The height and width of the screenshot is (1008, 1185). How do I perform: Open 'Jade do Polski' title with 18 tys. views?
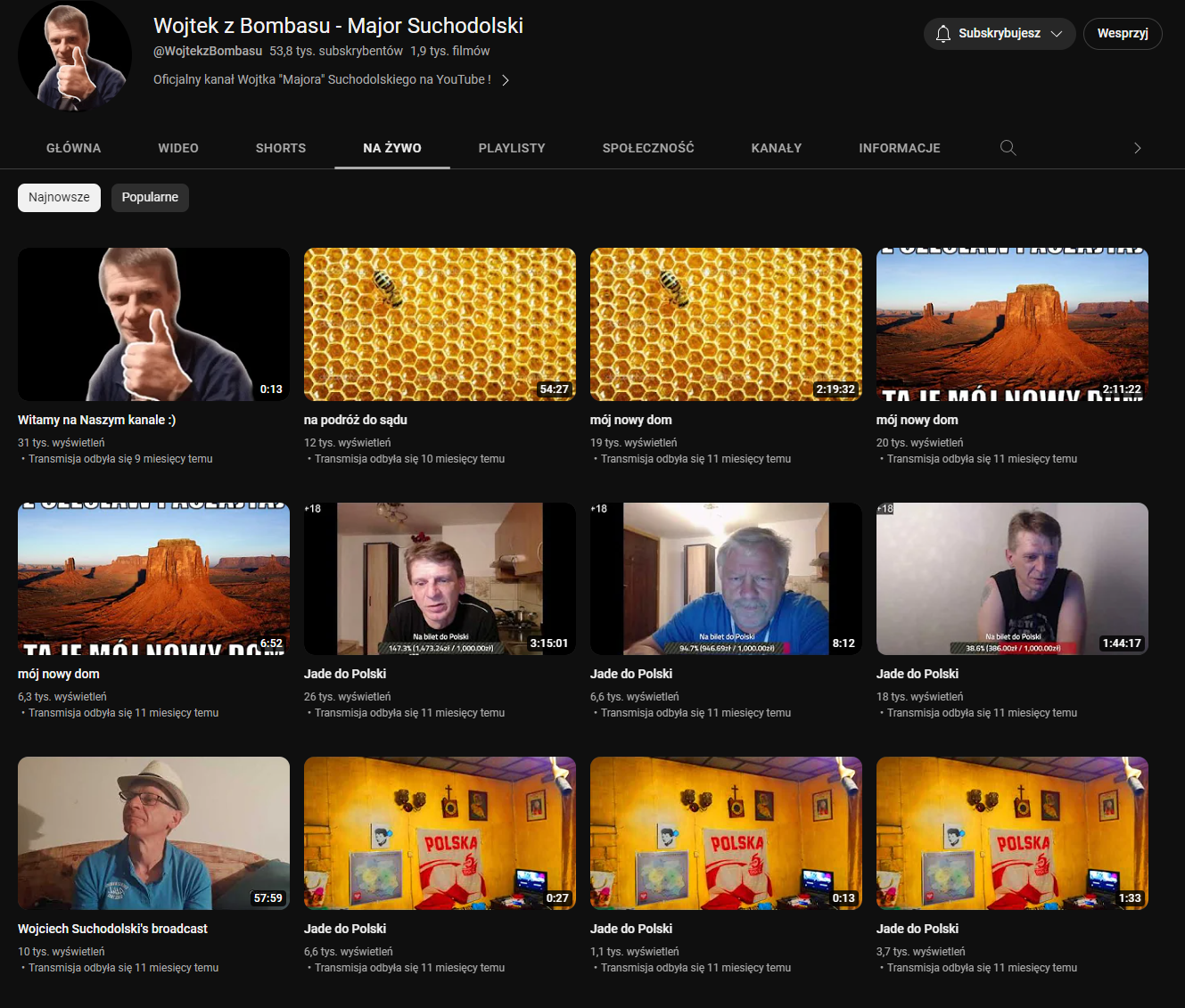pyautogui.click(x=918, y=674)
